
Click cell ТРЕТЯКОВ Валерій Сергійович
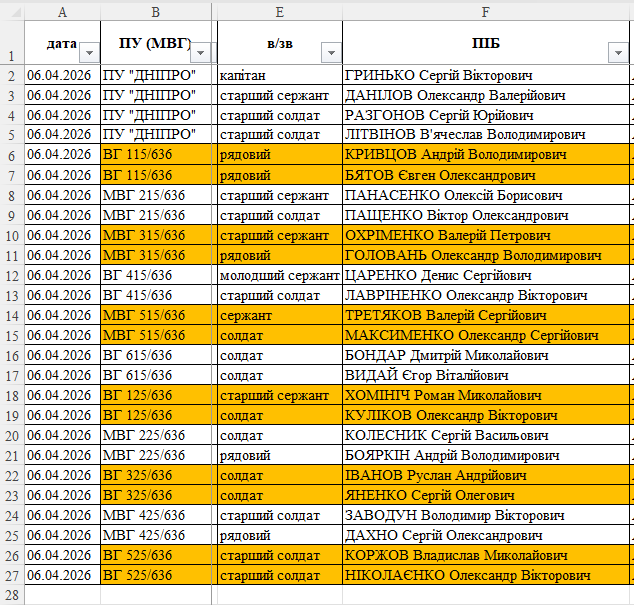486,315
